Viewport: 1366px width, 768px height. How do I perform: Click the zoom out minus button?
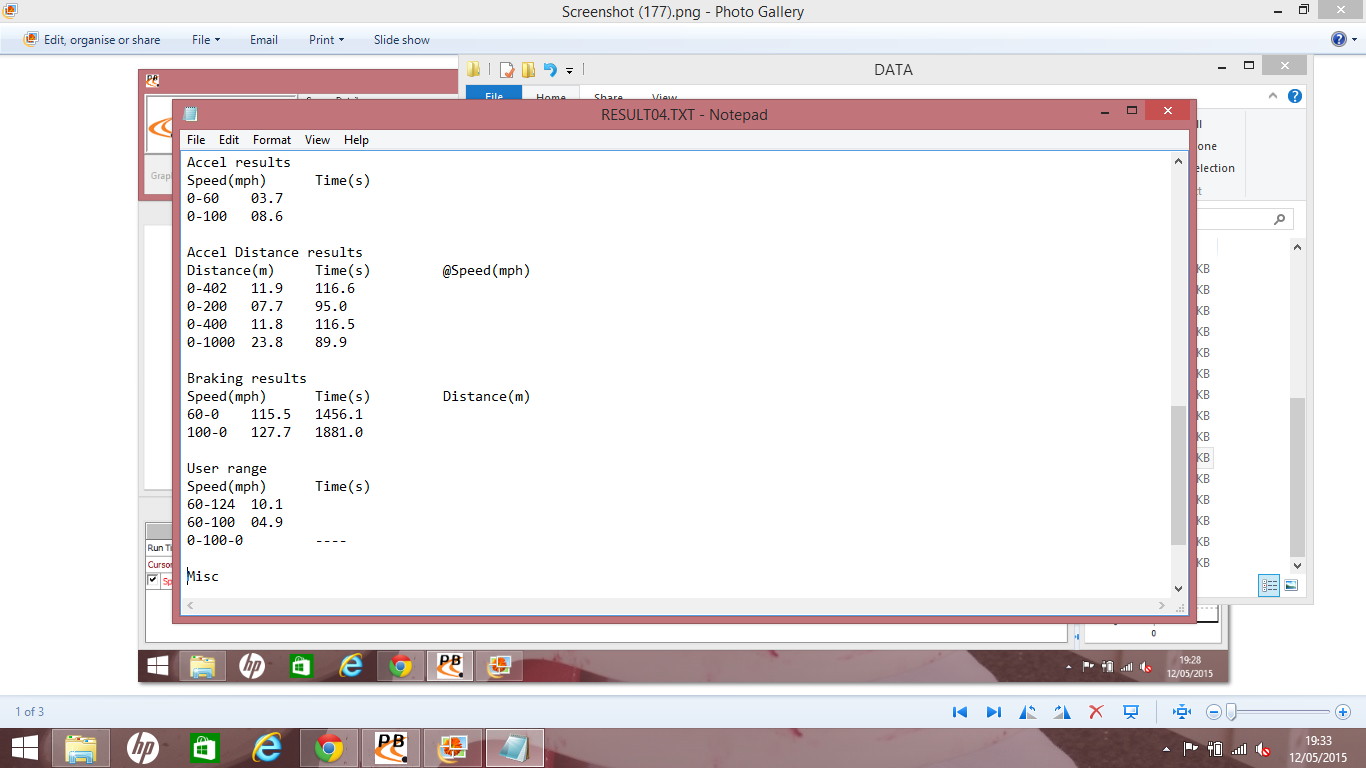(1214, 712)
